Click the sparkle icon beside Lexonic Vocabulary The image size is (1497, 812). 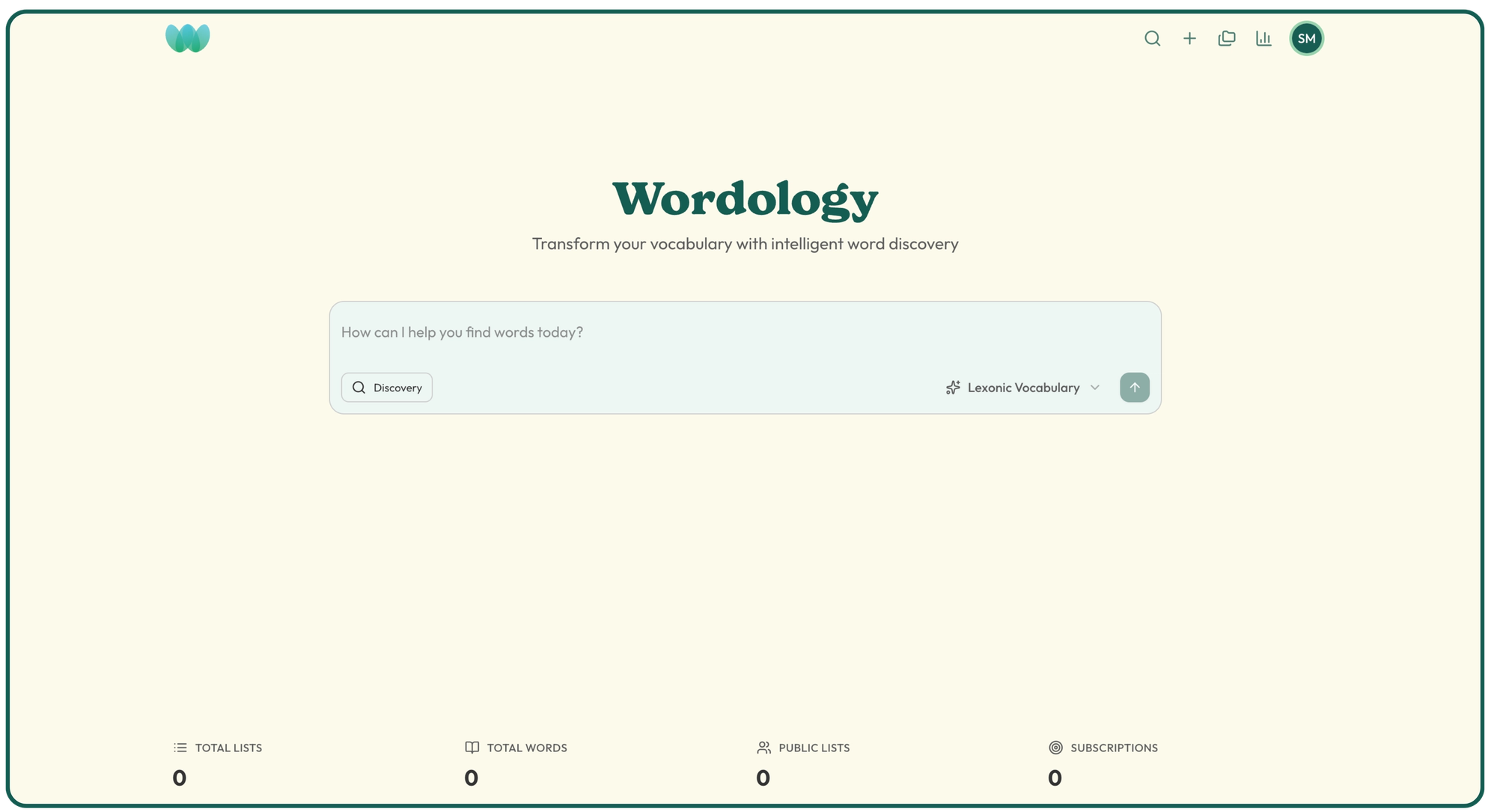tap(953, 388)
